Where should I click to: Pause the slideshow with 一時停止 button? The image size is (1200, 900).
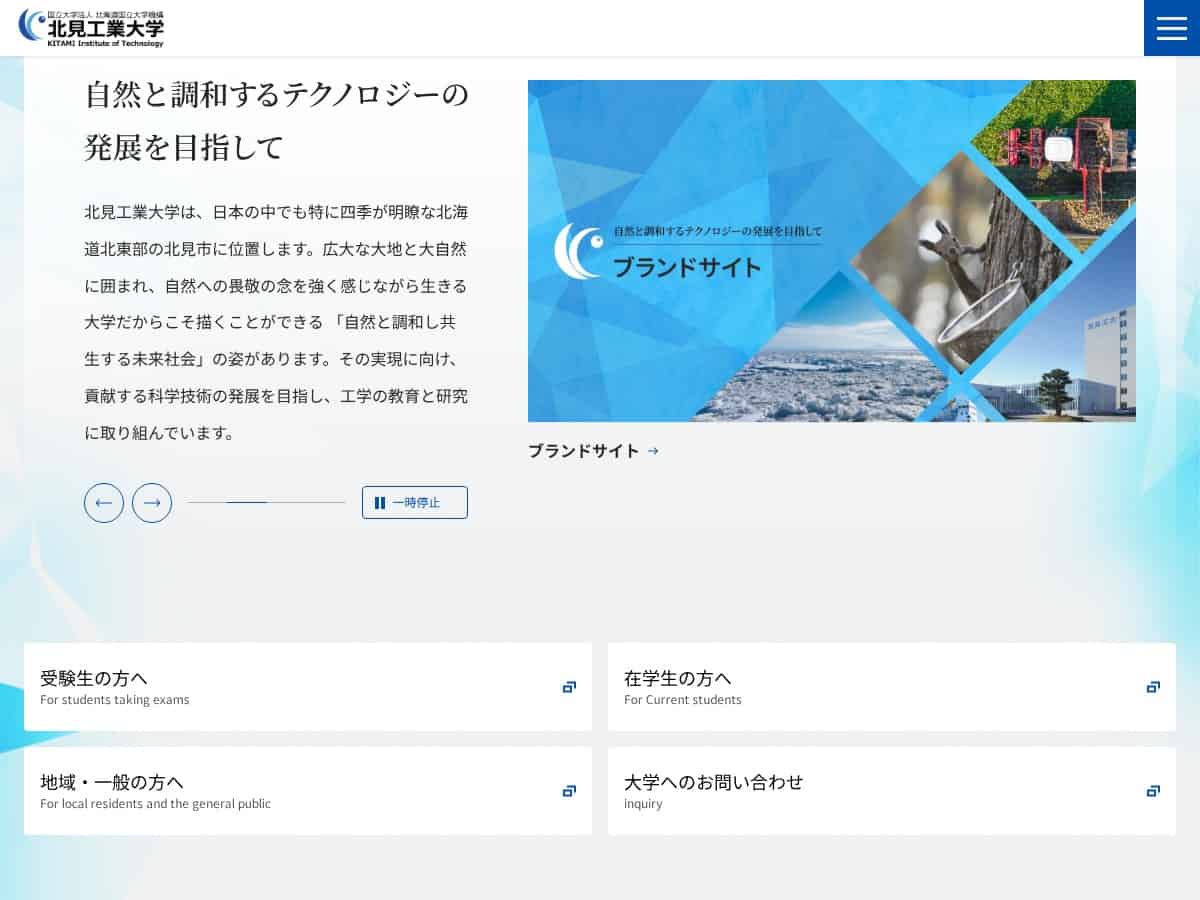(415, 503)
